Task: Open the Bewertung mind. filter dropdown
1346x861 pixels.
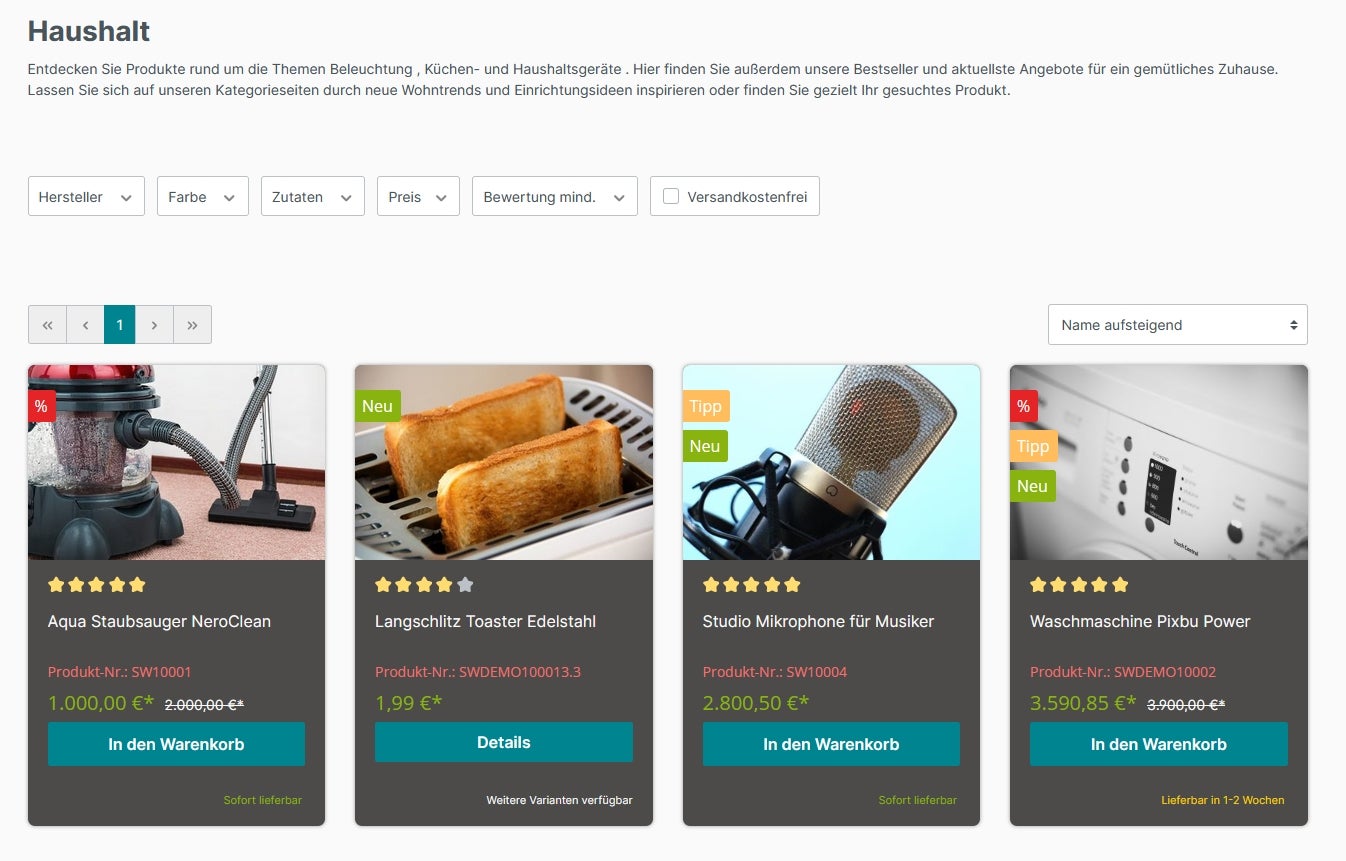Action: coord(555,197)
